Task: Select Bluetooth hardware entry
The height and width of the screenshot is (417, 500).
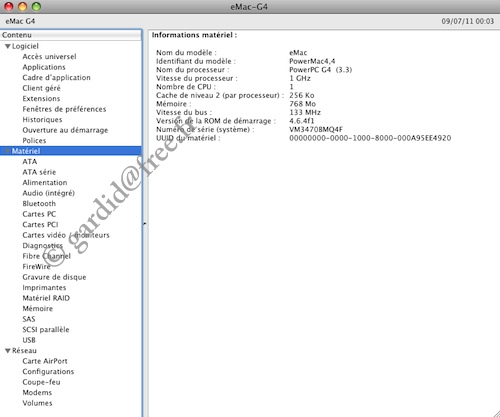Action: pos(39,204)
